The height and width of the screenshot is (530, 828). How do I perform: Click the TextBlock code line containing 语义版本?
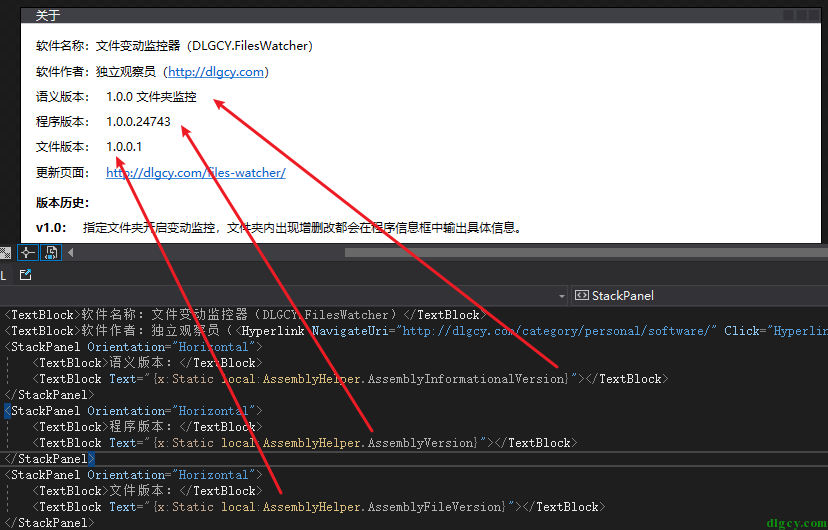click(147, 363)
